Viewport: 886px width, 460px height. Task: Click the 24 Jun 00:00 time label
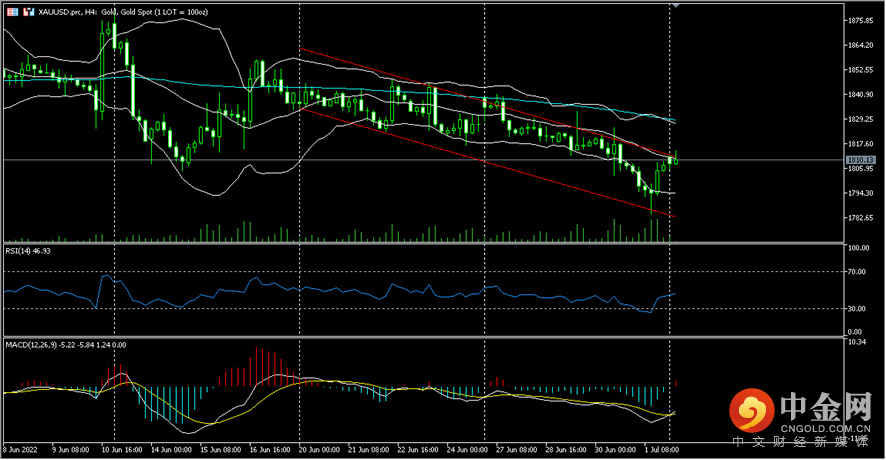click(x=467, y=450)
